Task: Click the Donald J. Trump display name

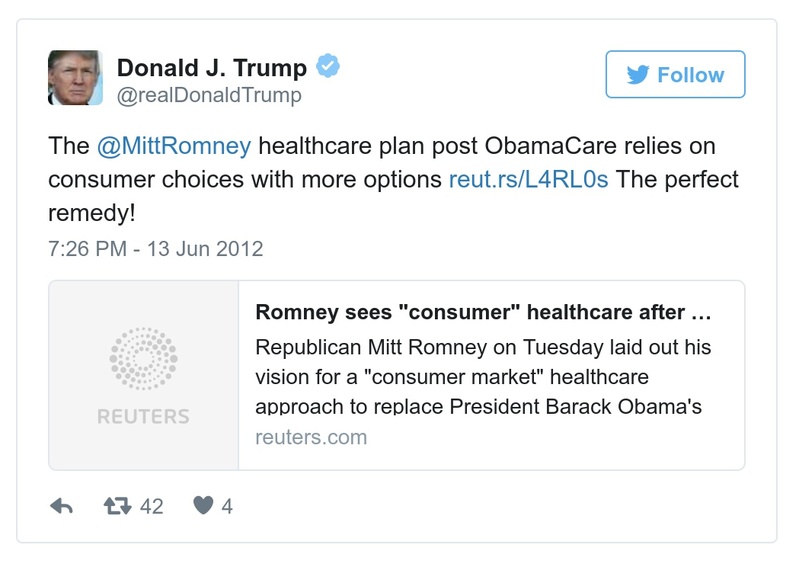Action: point(212,68)
